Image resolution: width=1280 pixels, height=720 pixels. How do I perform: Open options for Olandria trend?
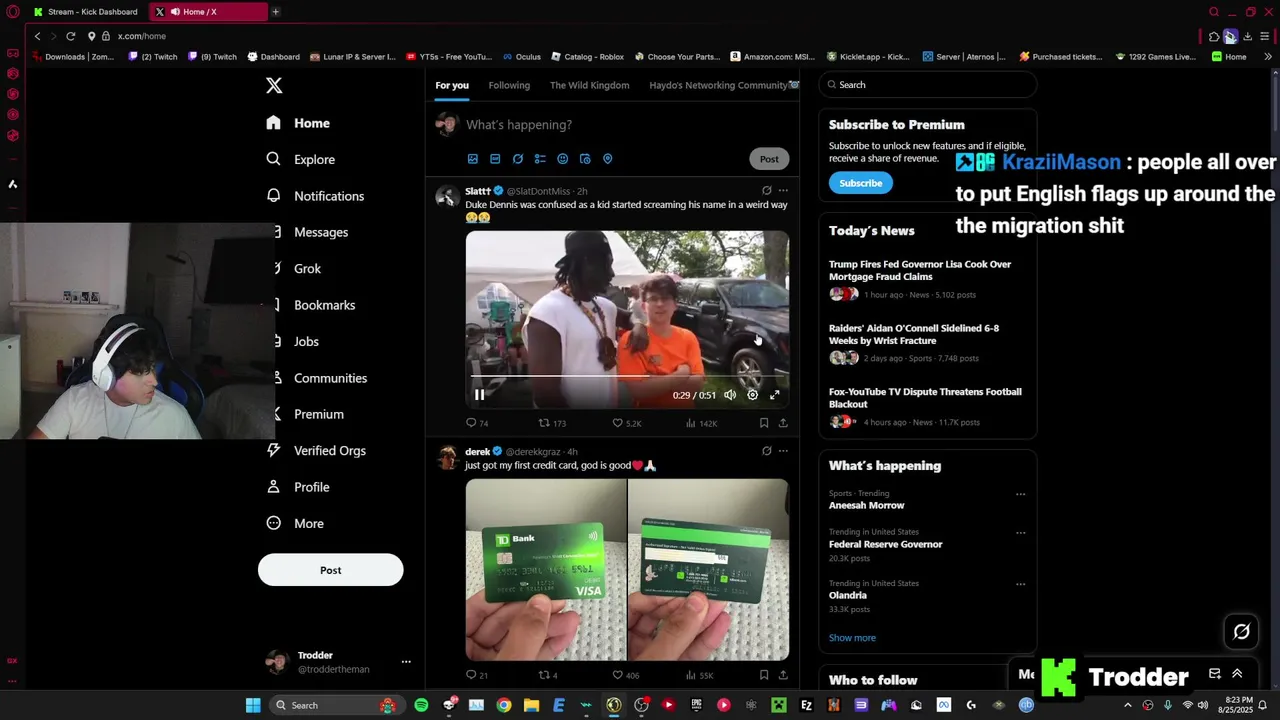(x=1020, y=584)
